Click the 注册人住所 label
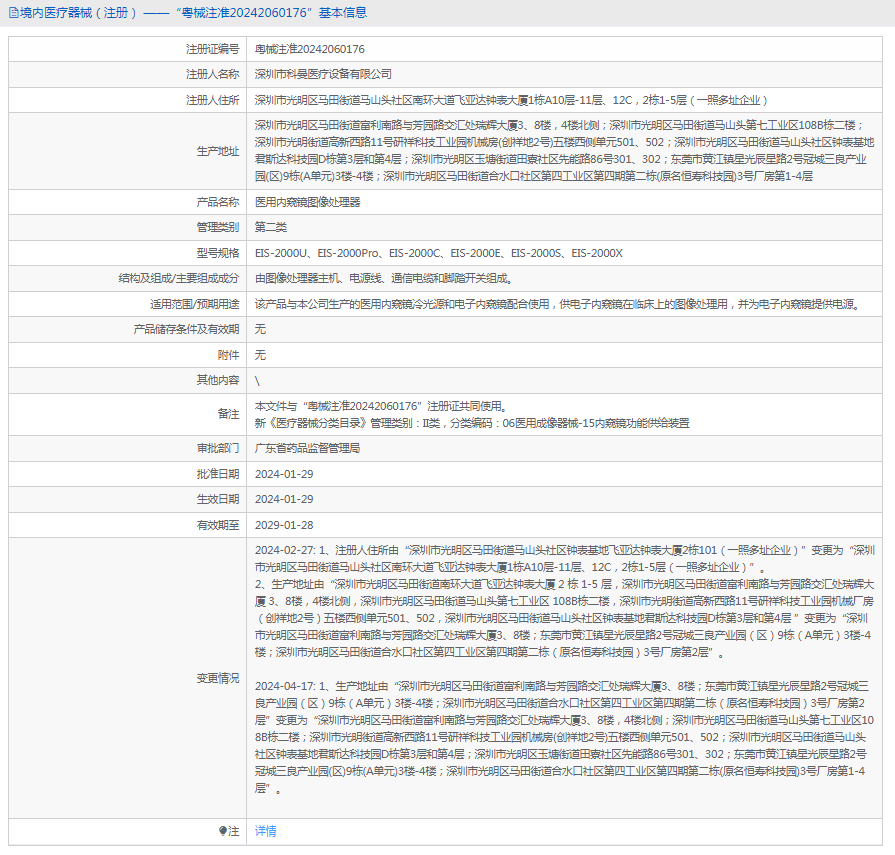Screen dimensions: 895x855 click(x=212, y=100)
